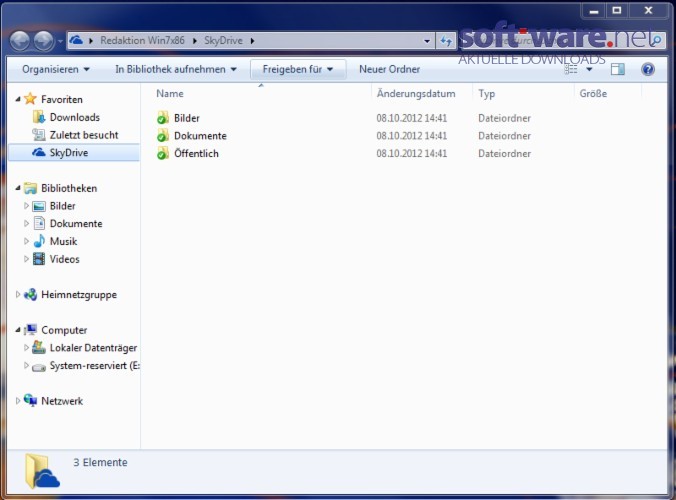Image resolution: width=676 pixels, height=500 pixels.
Task: Open Downloads in Favoriten
Action: tap(75, 117)
